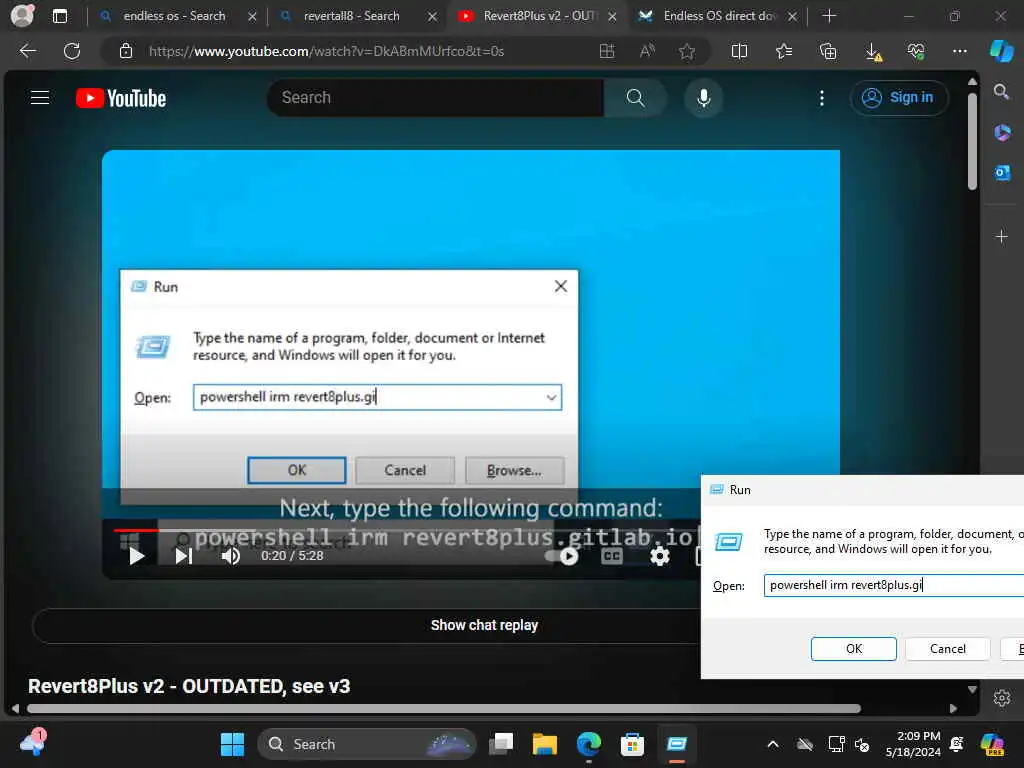Start Read aloud from address bar

click(647, 51)
